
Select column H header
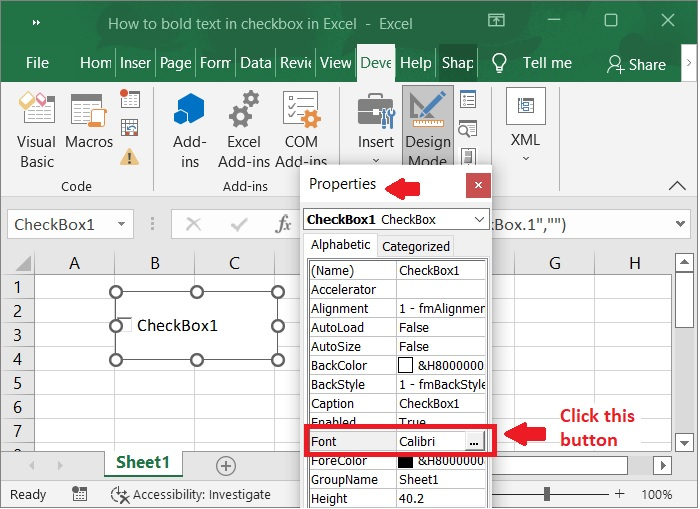pyautogui.click(x=634, y=263)
